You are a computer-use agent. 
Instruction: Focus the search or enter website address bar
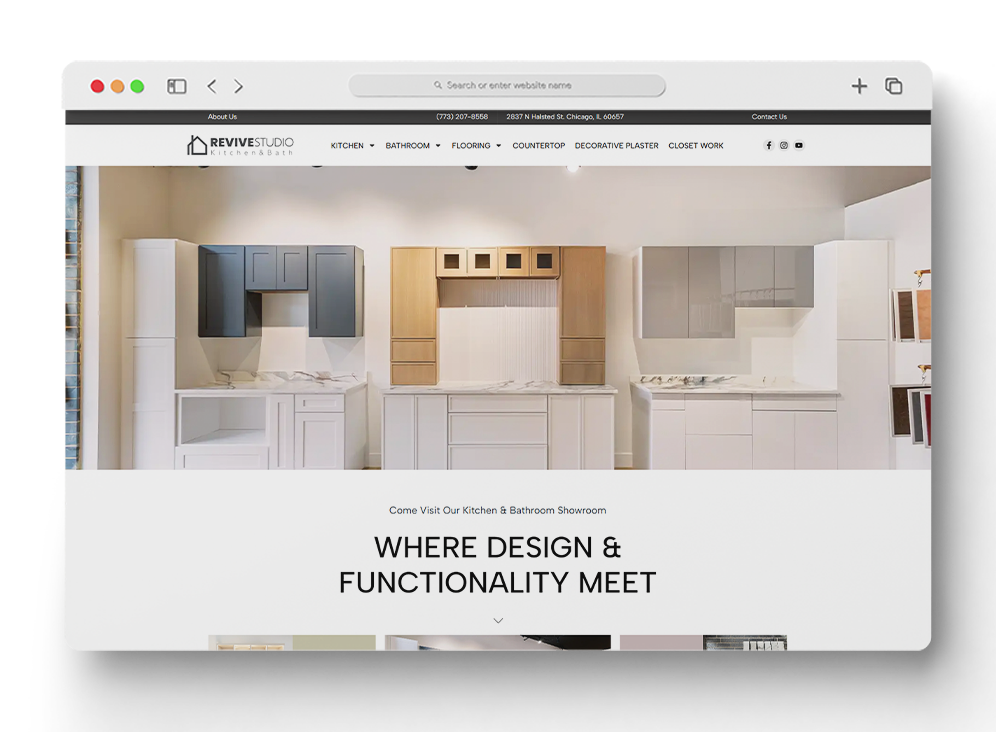pos(507,86)
